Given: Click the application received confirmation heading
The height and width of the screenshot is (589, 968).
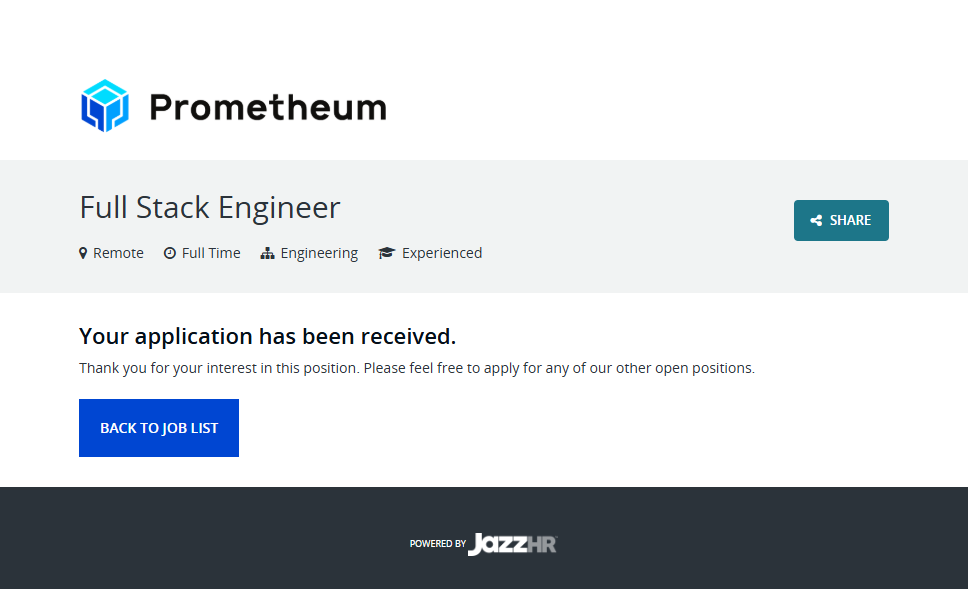Looking at the screenshot, I should coord(267,336).
